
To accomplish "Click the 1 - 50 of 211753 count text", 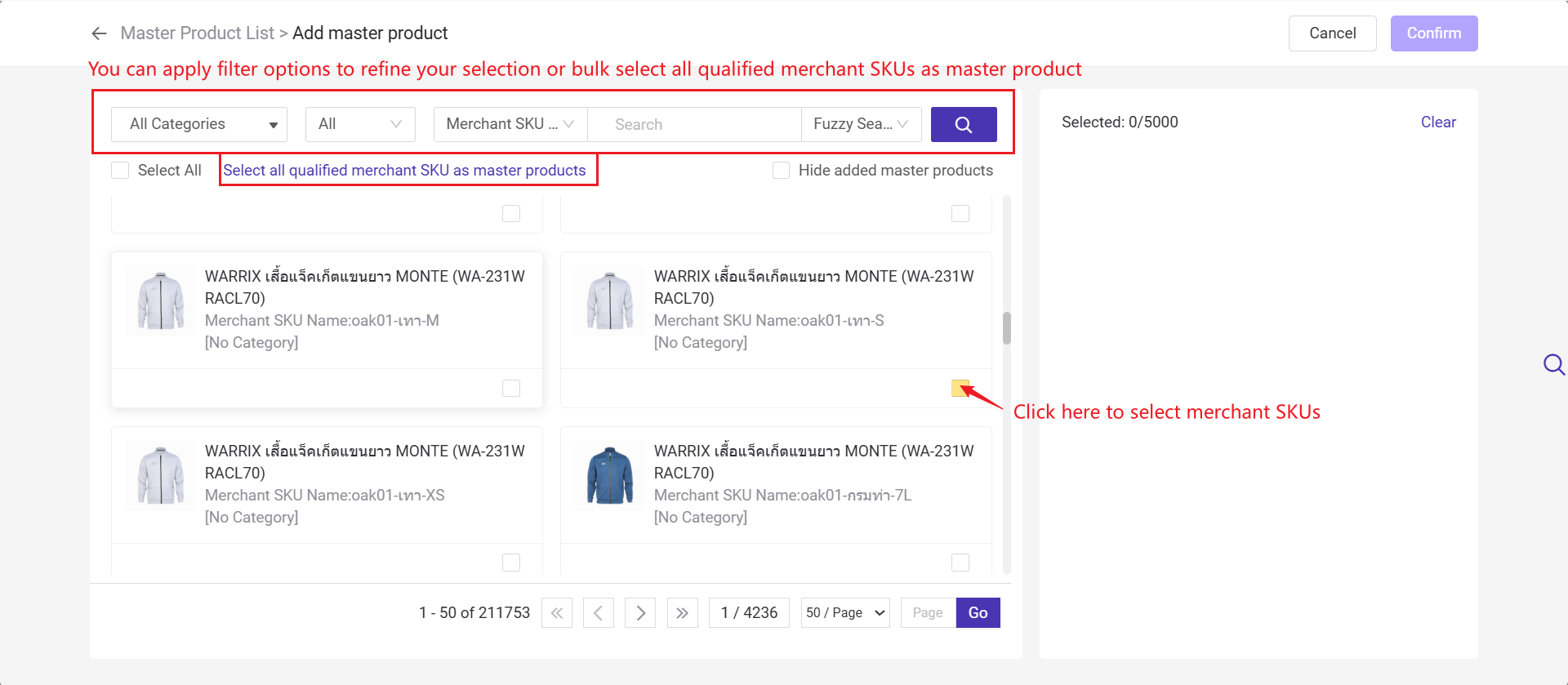I will [x=474, y=612].
